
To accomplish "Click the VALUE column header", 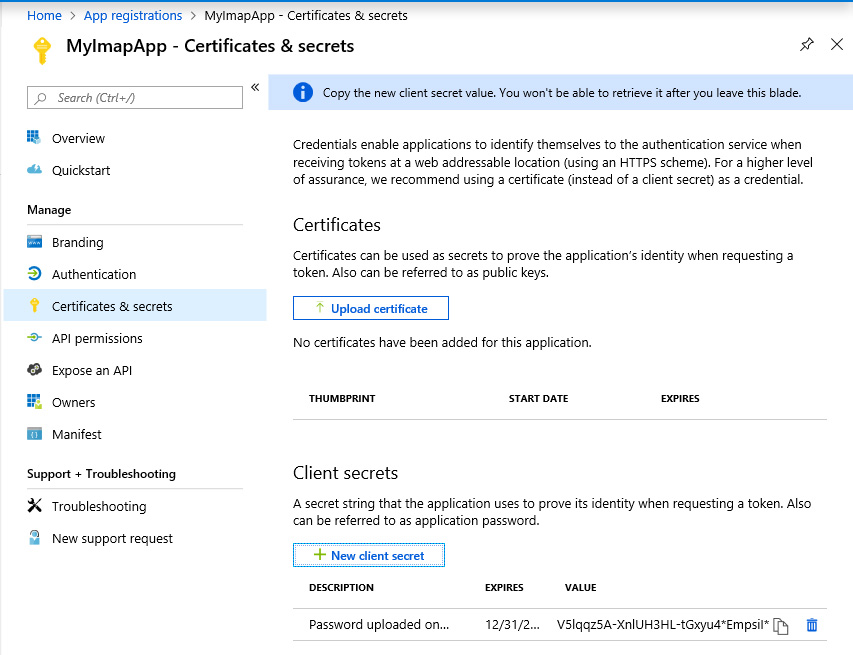I will pos(580,588).
